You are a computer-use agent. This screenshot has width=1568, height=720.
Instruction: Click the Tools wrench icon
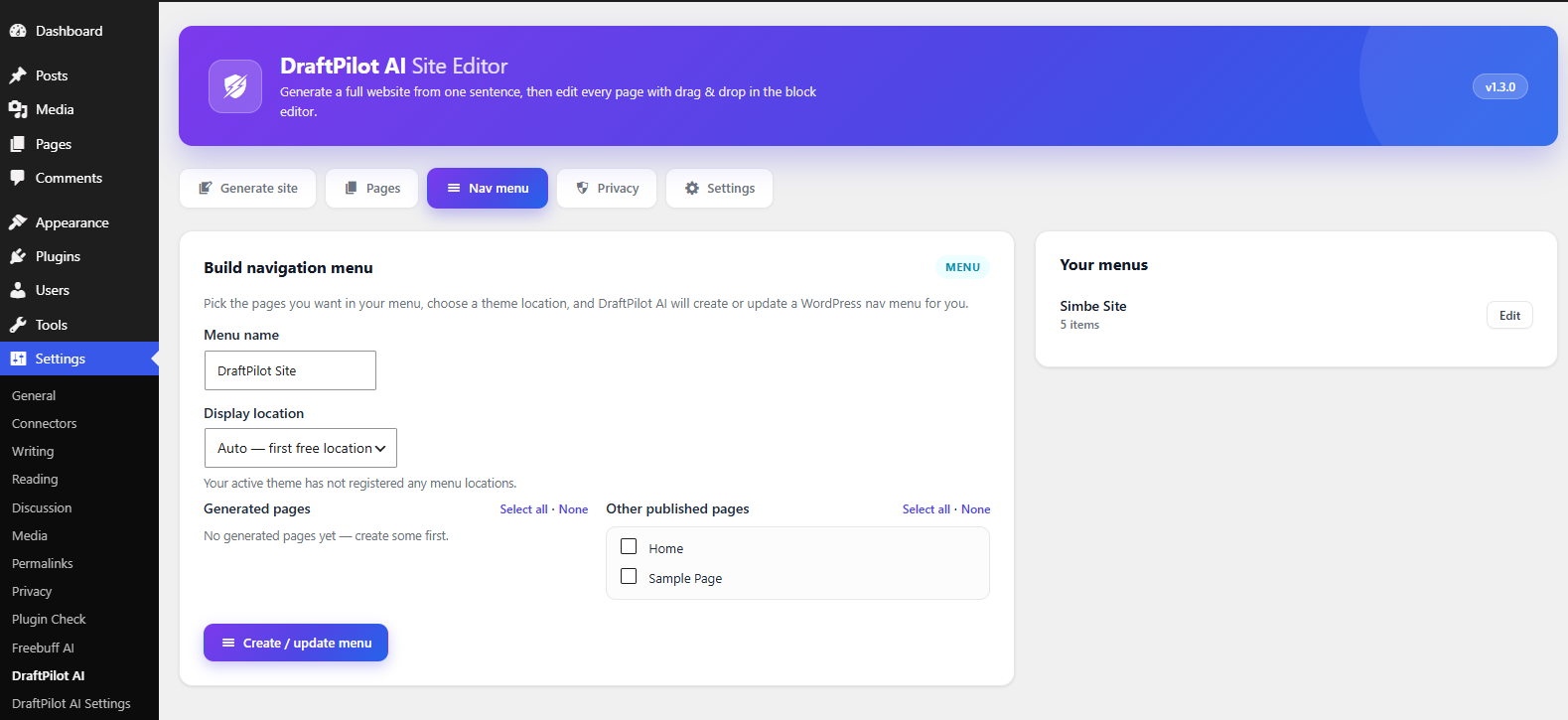pos(18,325)
